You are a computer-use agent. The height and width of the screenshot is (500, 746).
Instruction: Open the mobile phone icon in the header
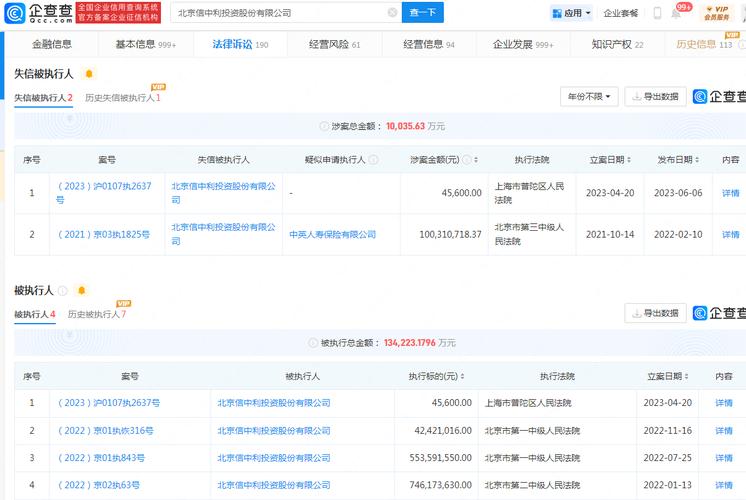tap(658, 13)
